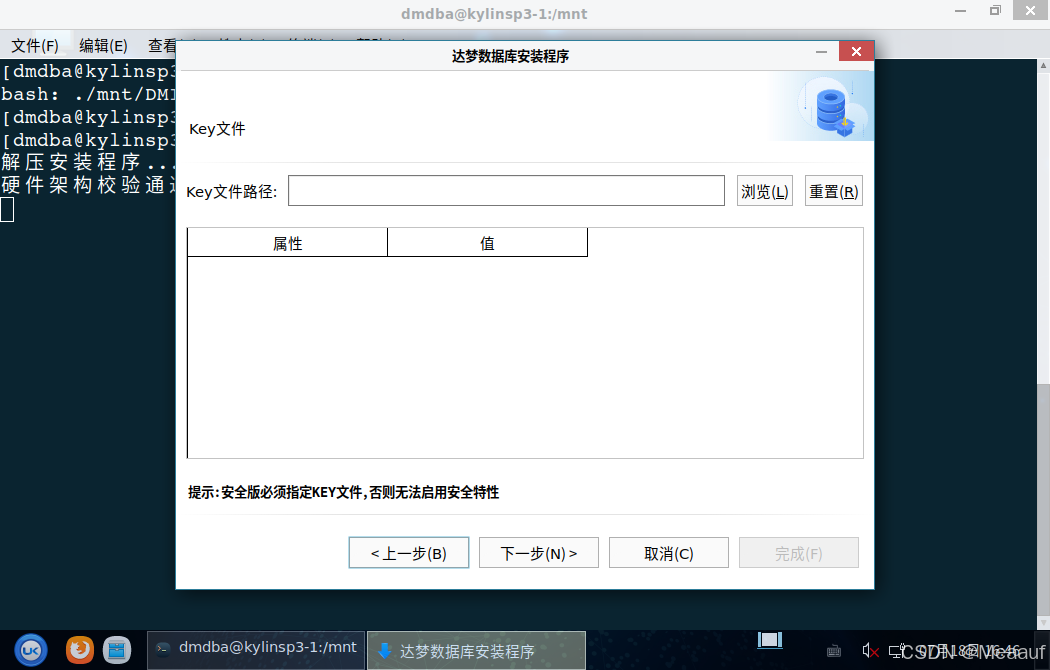Viewport: 1050px width, 670px height.
Task: Click the show desktop tray icon
Action: 770,640
